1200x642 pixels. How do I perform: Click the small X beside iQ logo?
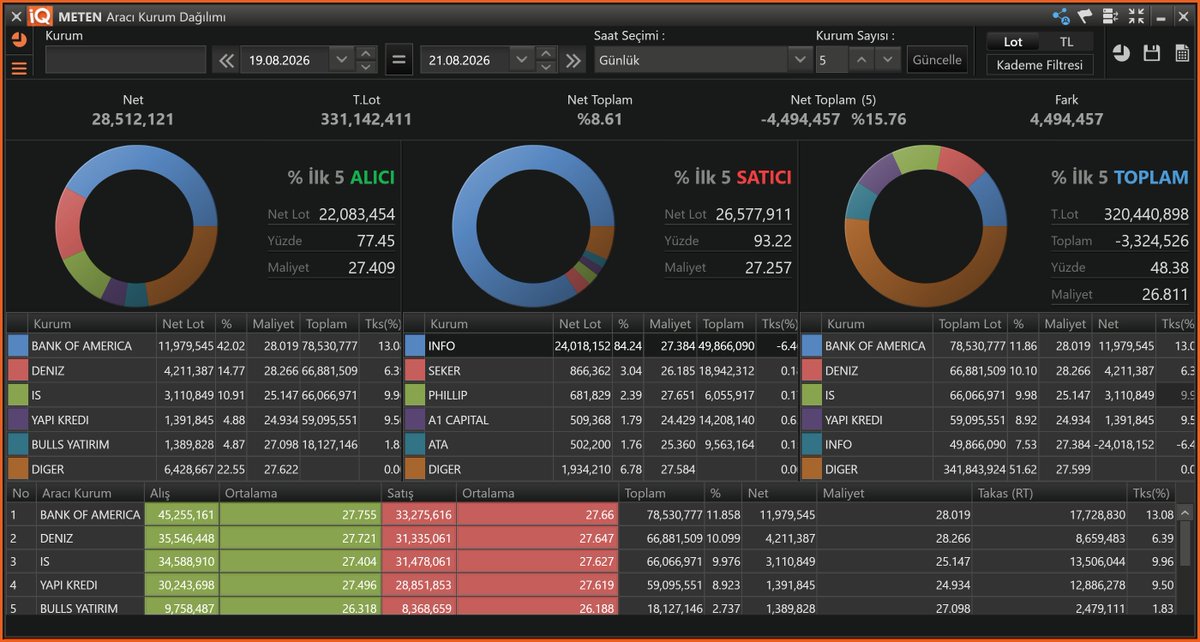click(x=15, y=16)
